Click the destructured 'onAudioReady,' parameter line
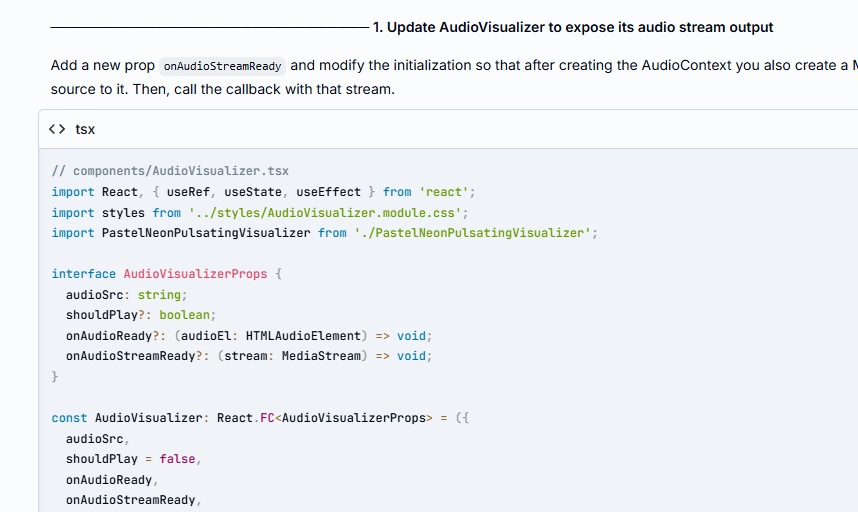The width and height of the screenshot is (858, 512). [112, 480]
